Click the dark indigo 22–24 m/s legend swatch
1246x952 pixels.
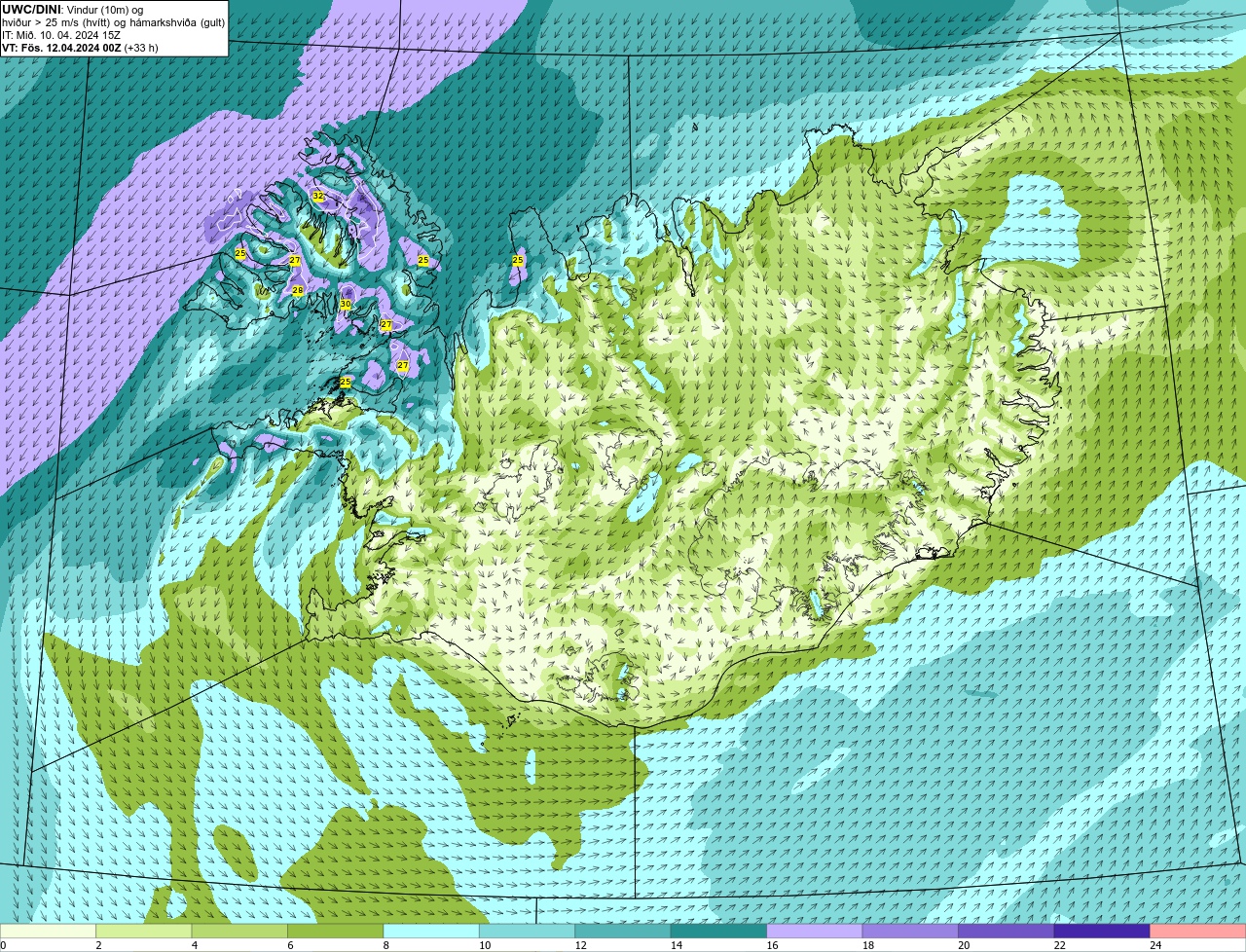coord(1102,932)
